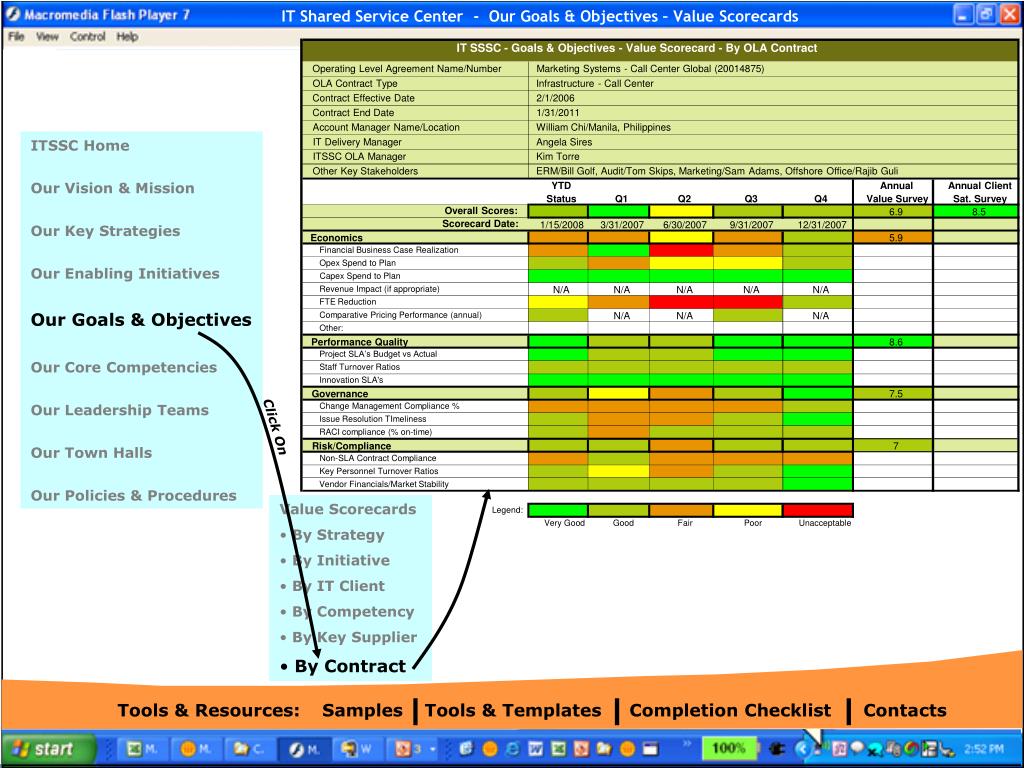
Task: Click the orange circle icon beside Internet Explorer
Action: point(490,749)
